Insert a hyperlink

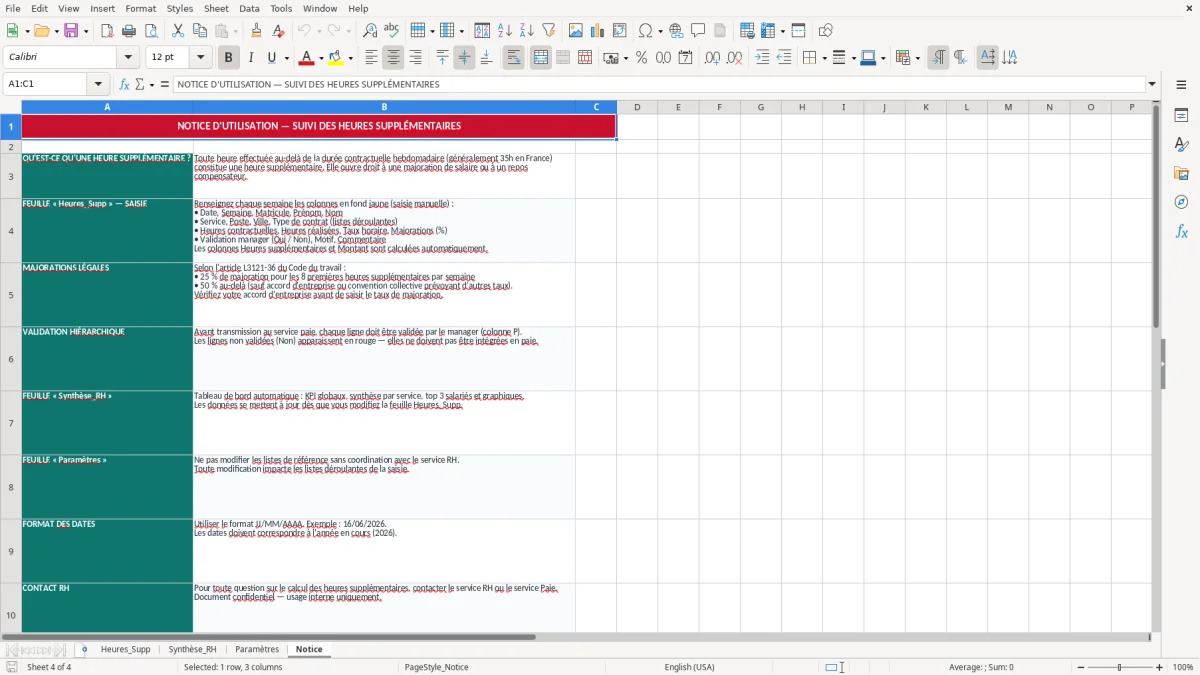coord(676,31)
